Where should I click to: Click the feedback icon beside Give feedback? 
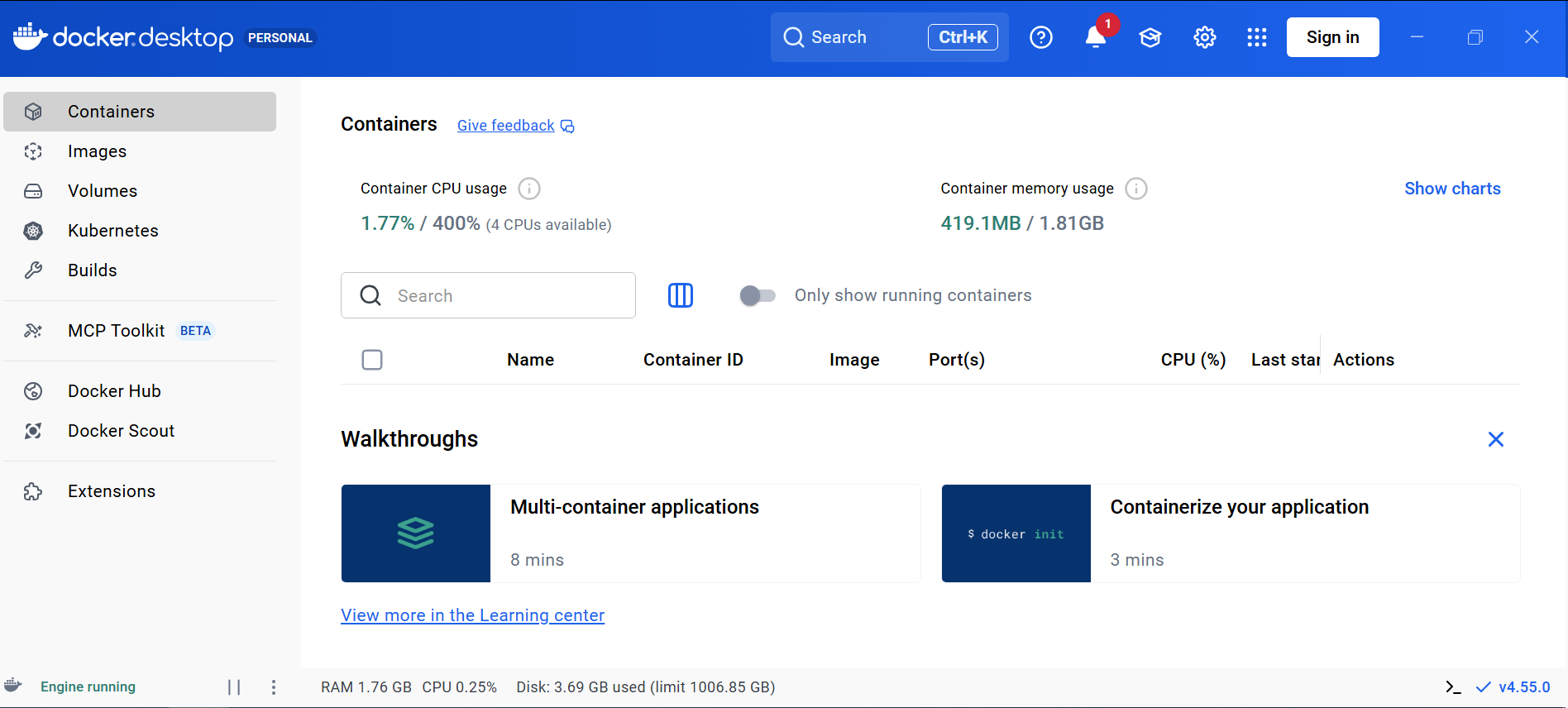click(567, 126)
